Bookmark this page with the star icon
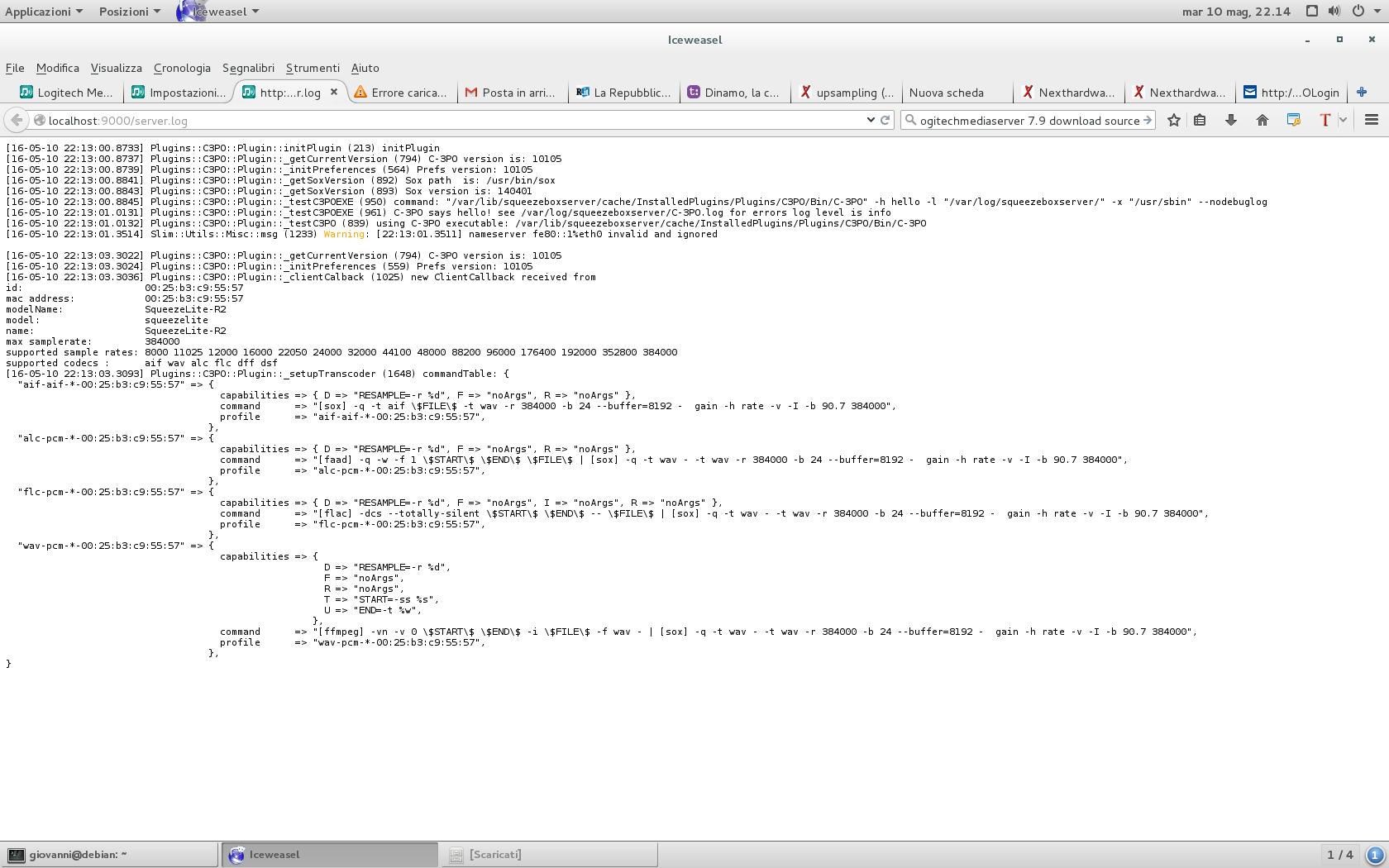This screenshot has width=1389, height=868. click(x=1173, y=120)
